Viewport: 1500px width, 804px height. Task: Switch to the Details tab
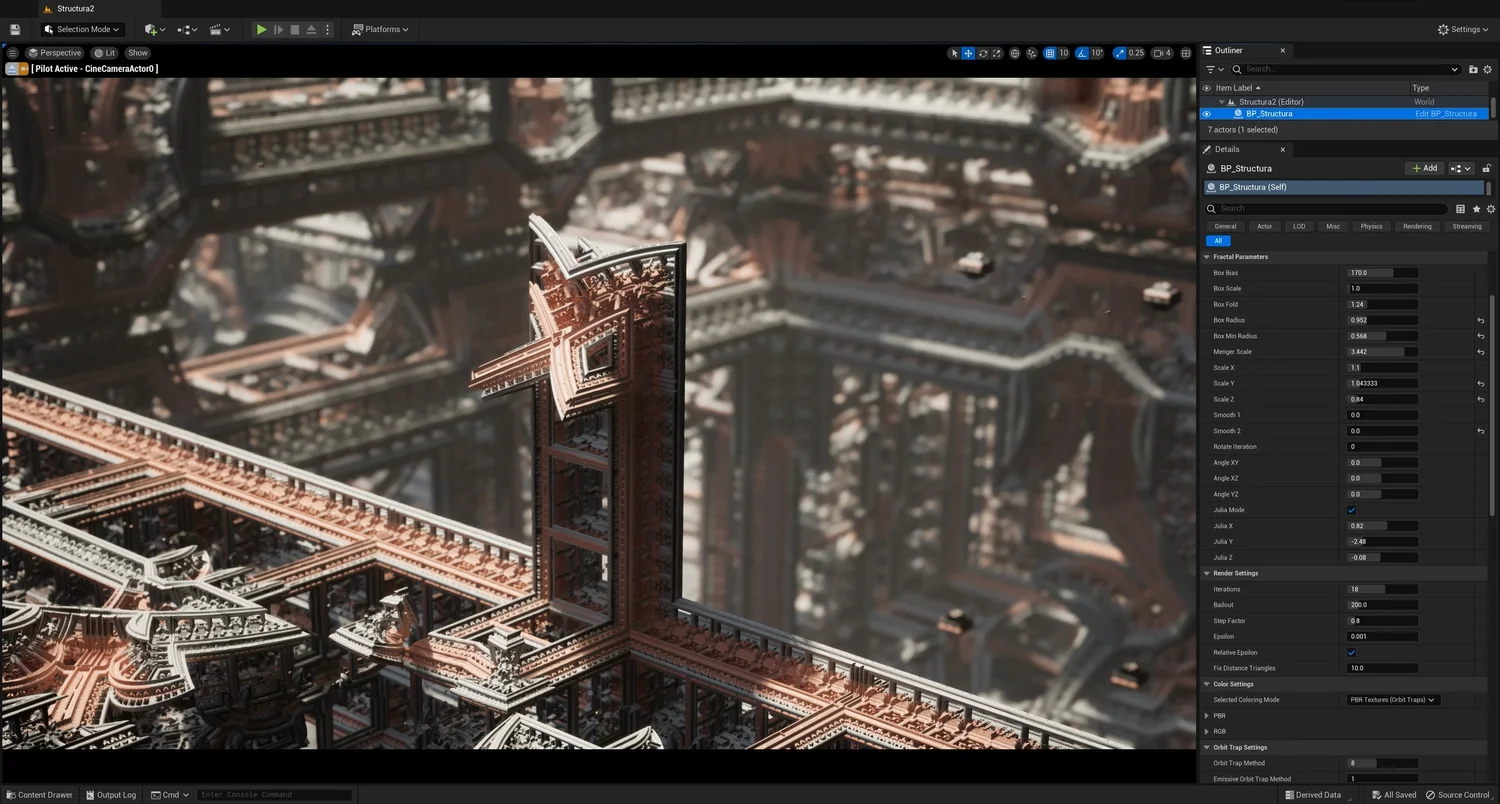[1227, 149]
